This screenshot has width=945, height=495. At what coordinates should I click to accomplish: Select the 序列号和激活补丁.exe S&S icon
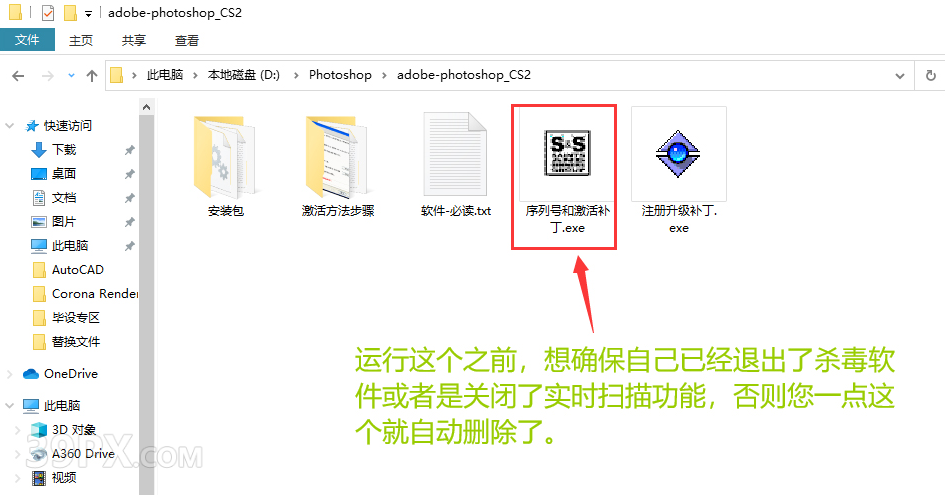(x=567, y=154)
